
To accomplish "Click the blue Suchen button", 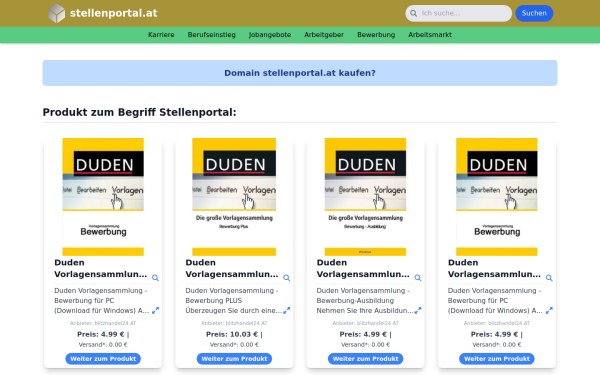I will pyautogui.click(x=534, y=13).
